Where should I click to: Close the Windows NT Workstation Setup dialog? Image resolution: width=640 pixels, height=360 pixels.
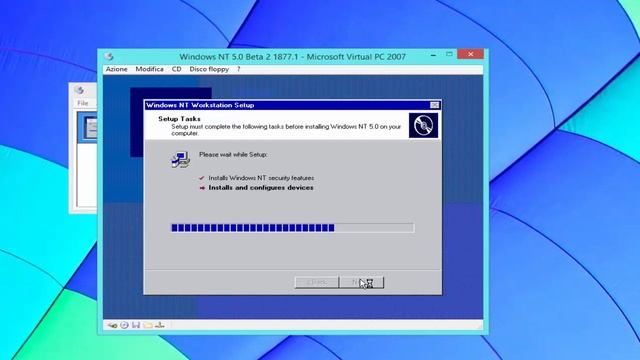tap(435, 105)
